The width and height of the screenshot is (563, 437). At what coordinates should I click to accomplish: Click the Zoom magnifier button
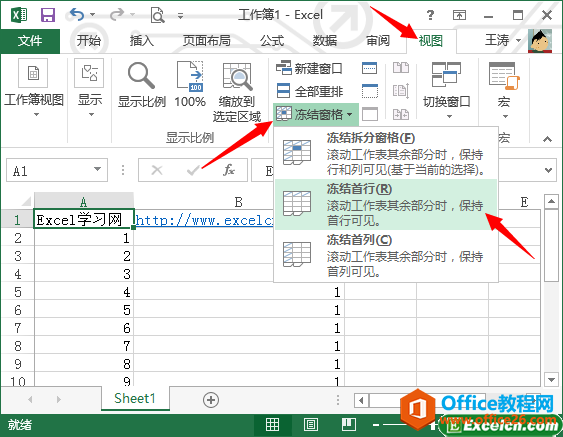click(x=142, y=85)
